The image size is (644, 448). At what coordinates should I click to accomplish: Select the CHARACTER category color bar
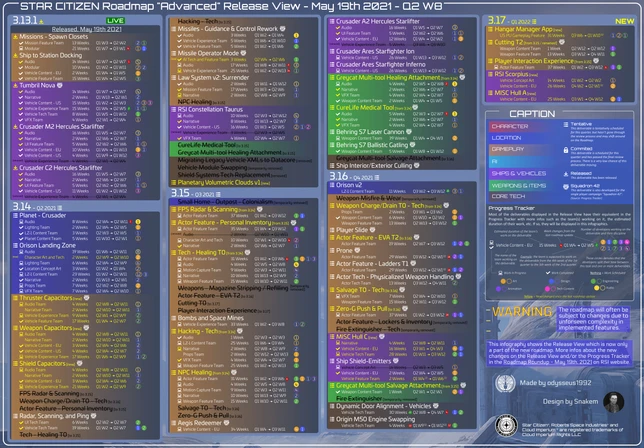(511, 128)
